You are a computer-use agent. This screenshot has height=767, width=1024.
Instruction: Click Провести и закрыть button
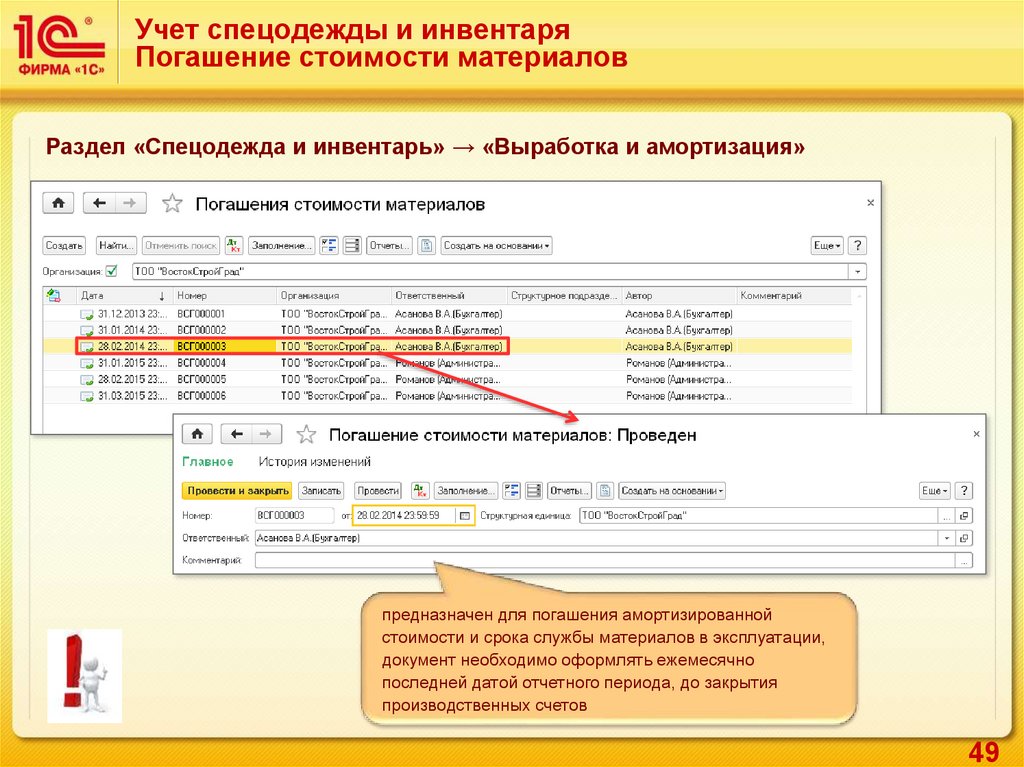point(238,491)
